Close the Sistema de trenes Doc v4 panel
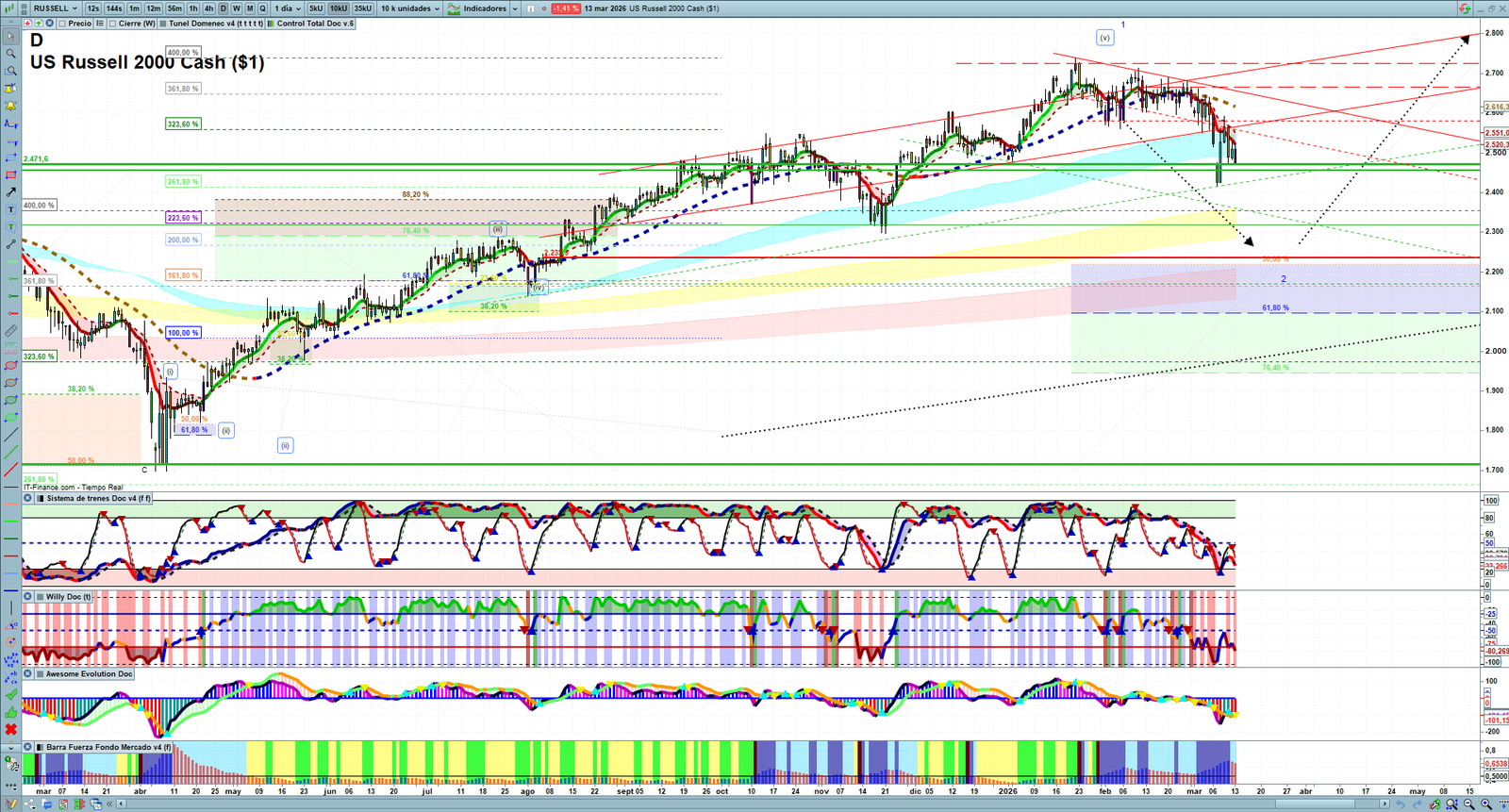This screenshot has width=1509, height=812. pos(27,498)
